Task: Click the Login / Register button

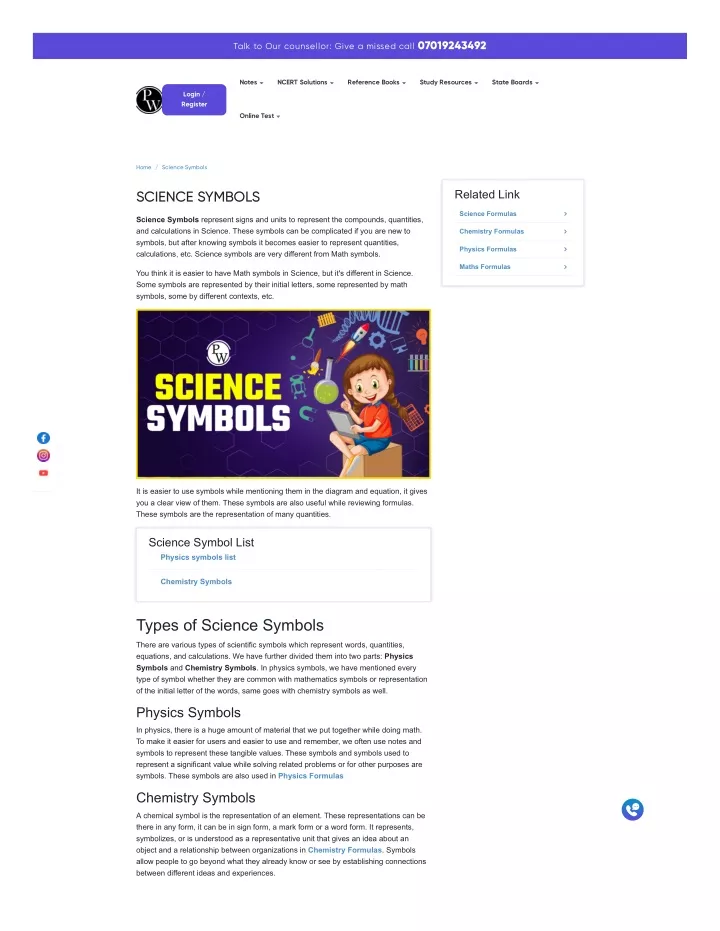Action: point(194,99)
